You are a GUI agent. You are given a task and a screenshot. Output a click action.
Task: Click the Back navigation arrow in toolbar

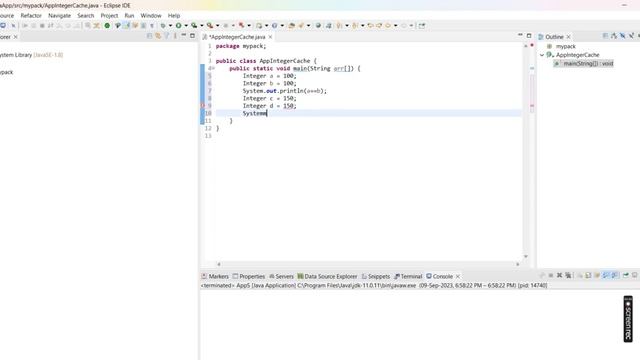tap(388, 25)
